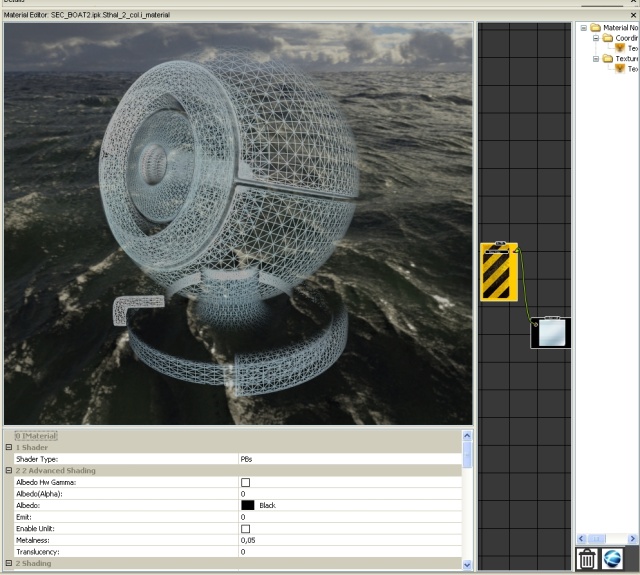Toggle the Albedo Hw Gamma checkbox
Screen dimensions: 640x575
coord(245,482)
